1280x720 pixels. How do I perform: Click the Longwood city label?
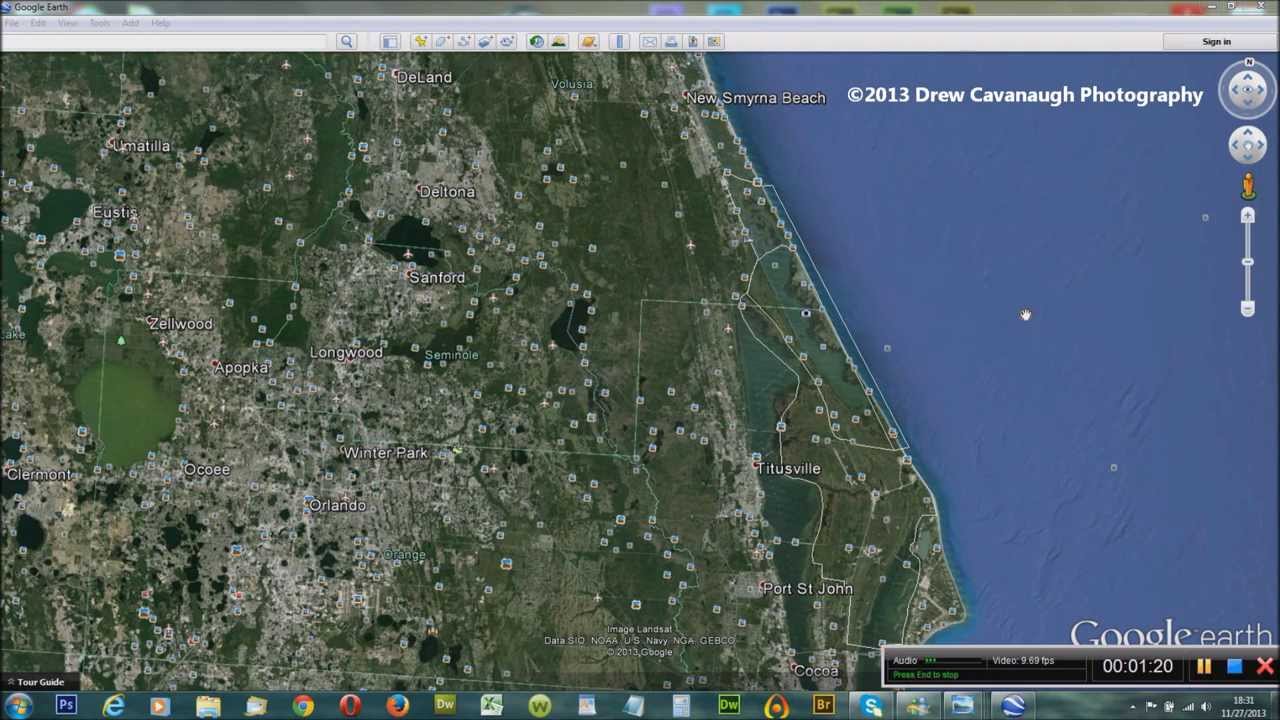pos(346,352)
